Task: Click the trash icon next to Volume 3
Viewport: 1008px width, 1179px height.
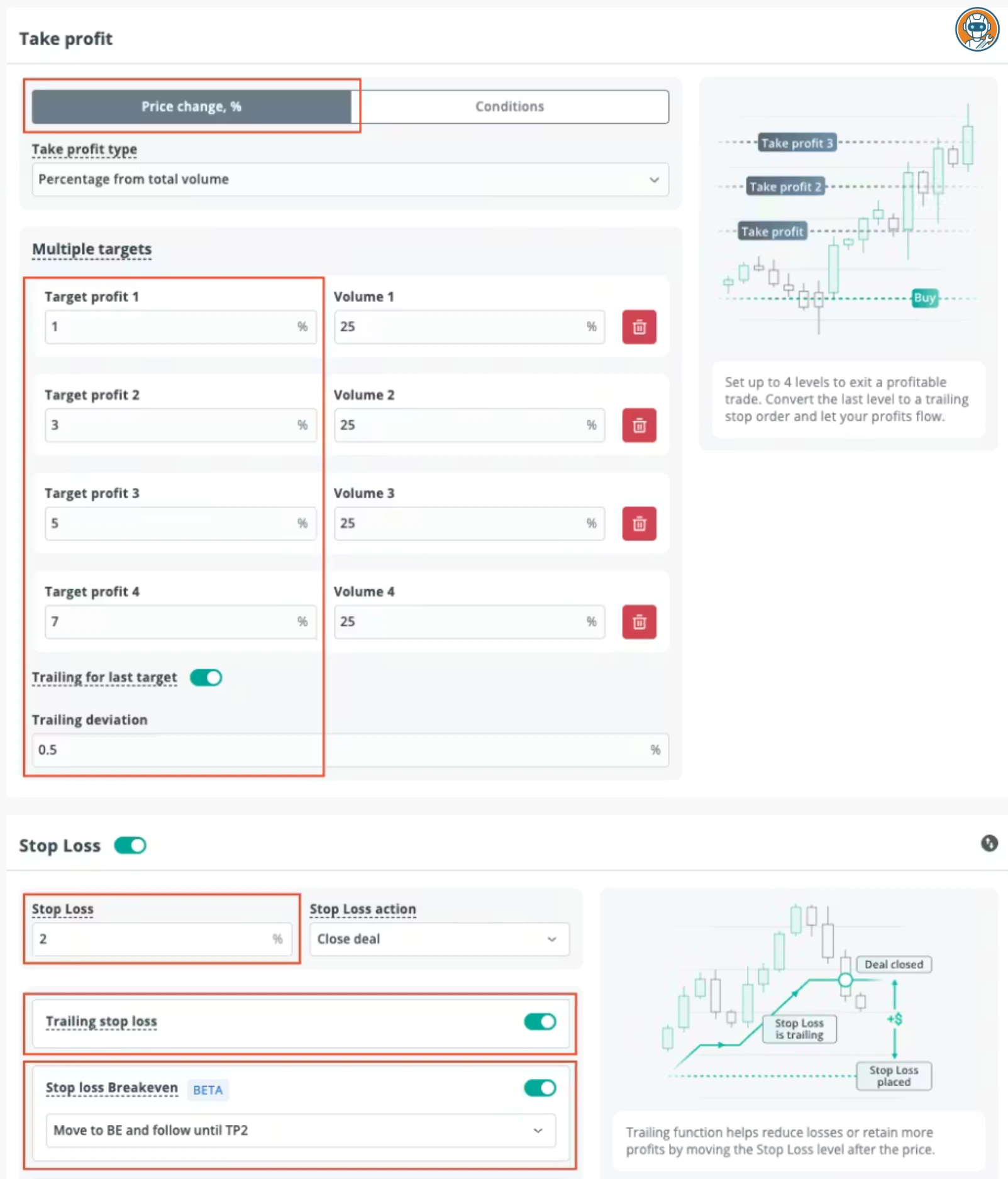Action: [x=639, y=523]
